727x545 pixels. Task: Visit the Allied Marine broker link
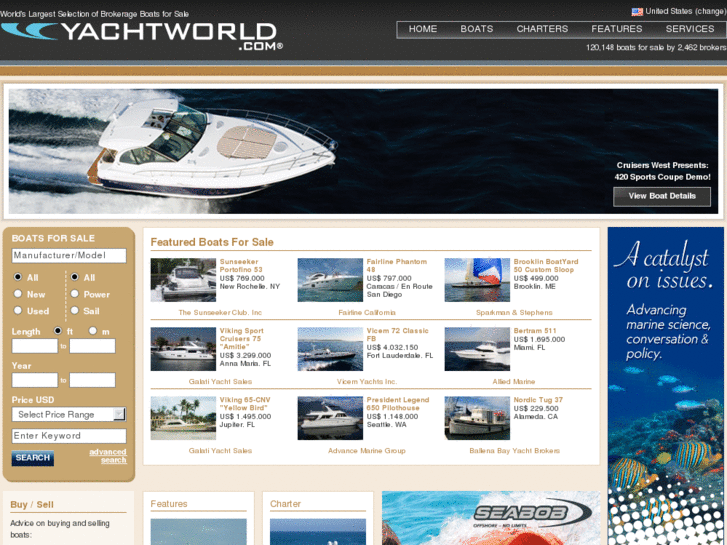[x=514, y=382]
